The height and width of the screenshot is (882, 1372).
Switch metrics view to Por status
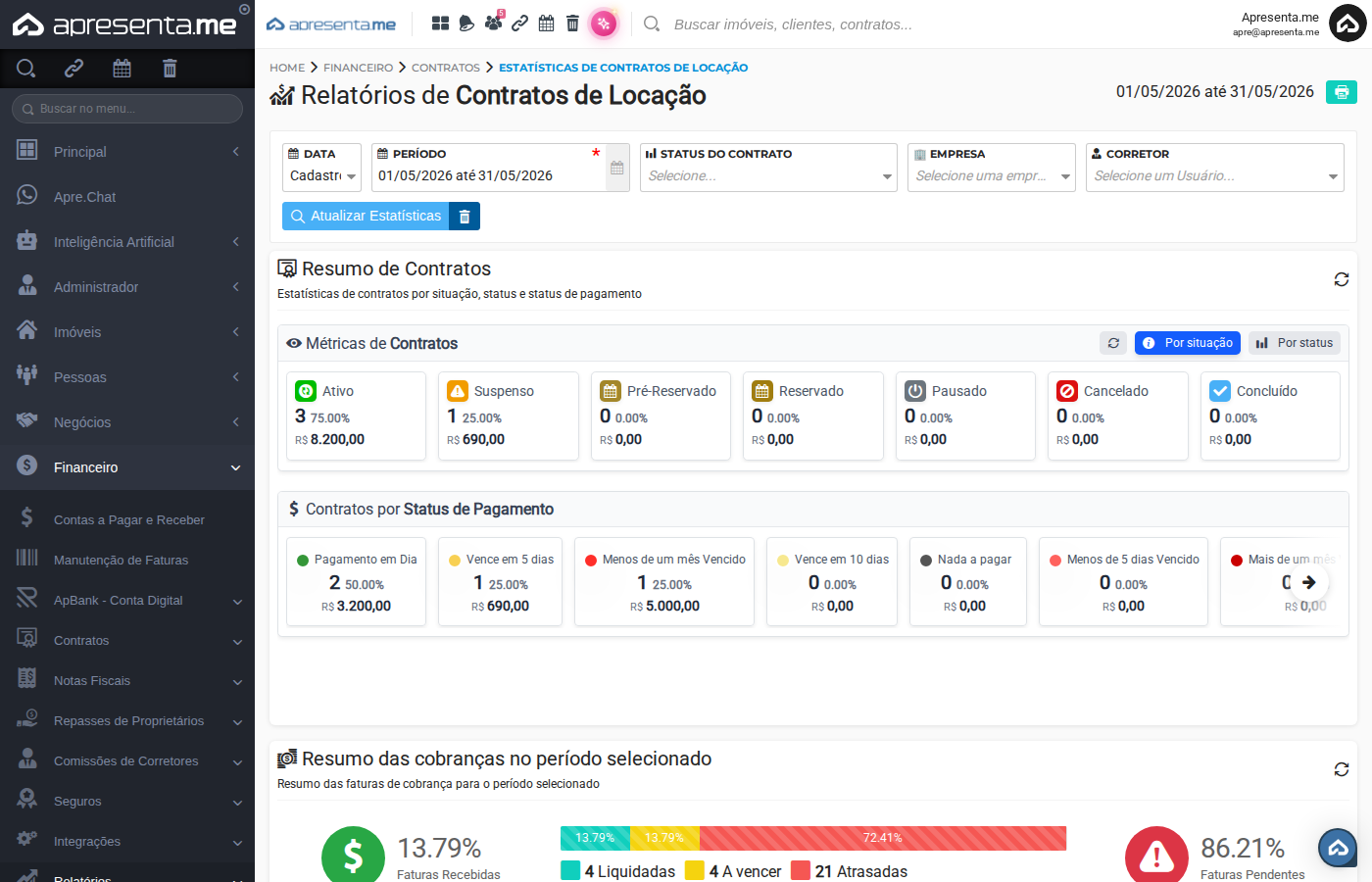click(1295, 343)
